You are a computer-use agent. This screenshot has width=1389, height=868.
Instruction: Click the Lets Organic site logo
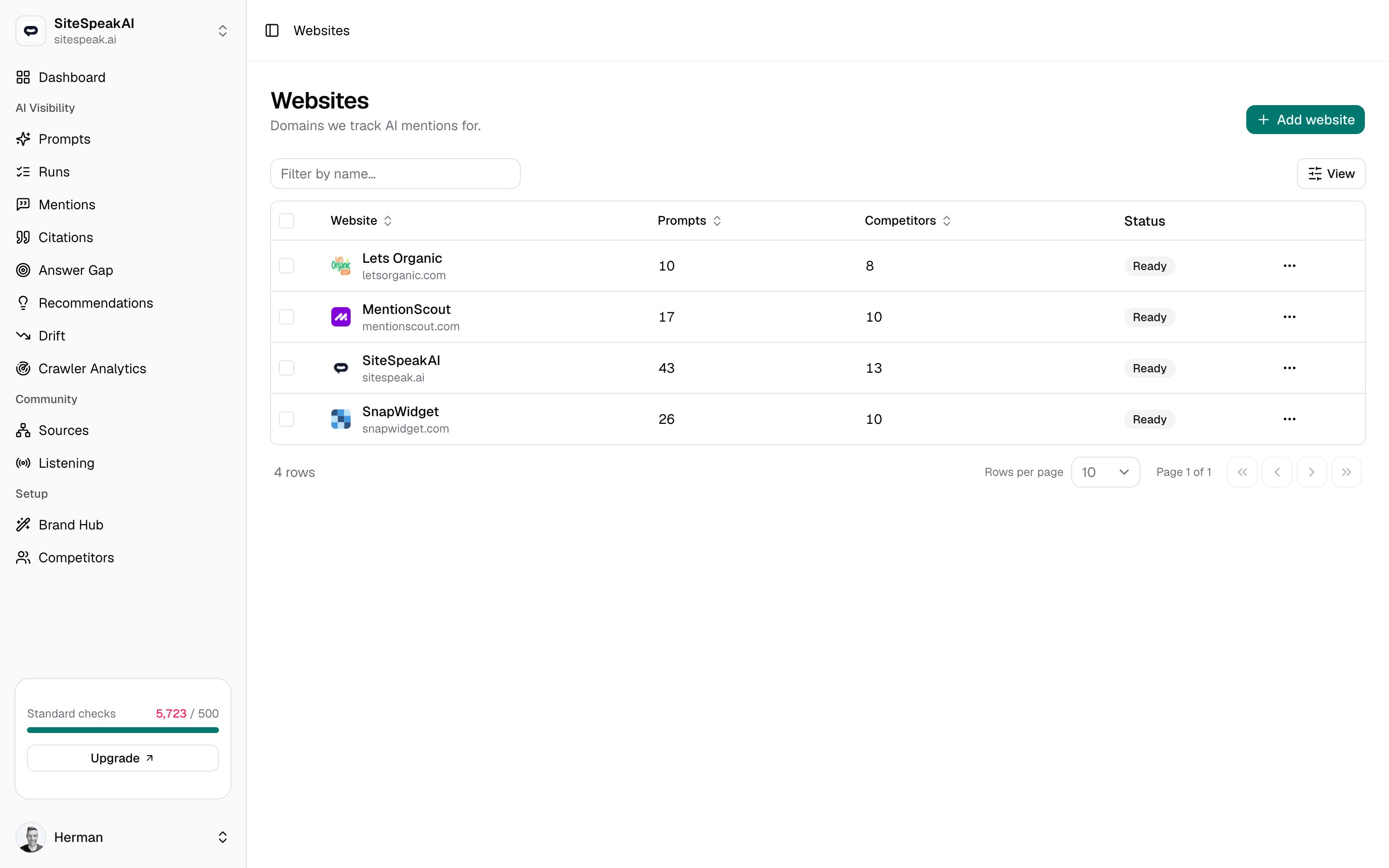pyautogui.click(x=341, y=266)
